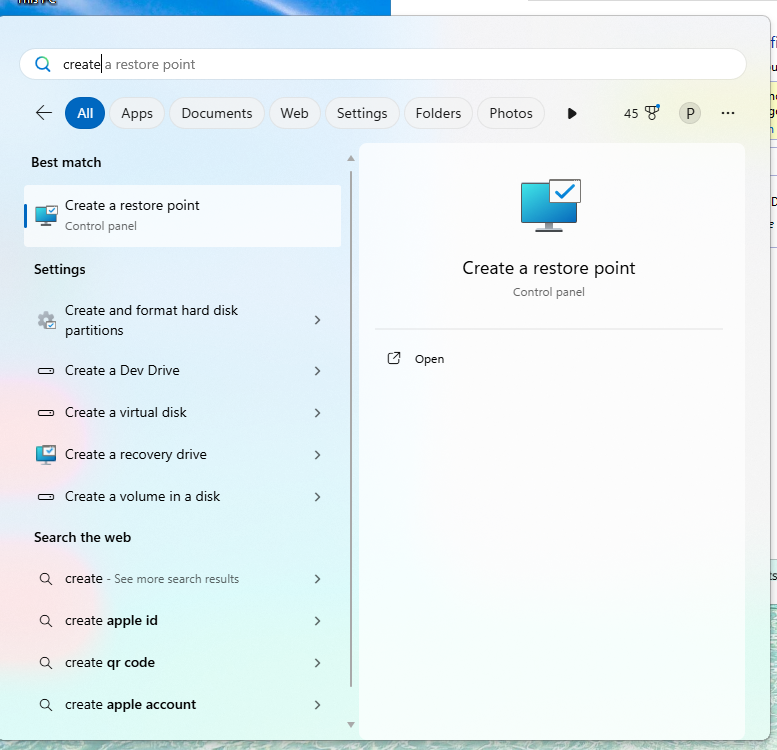Open Create a restore point best match
Screen dimensions: 777x750
pos(182,215)
